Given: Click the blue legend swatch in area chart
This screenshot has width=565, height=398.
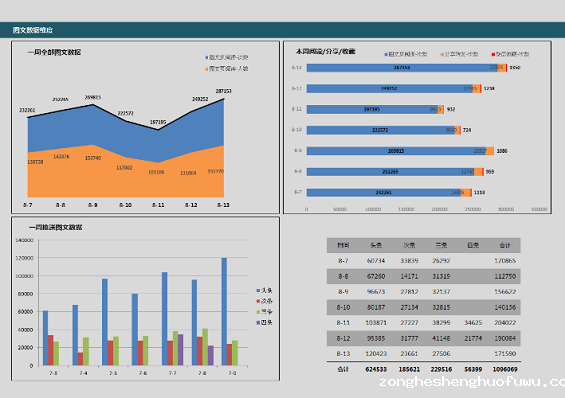Looking at the screenshot, I should coord(207,57).
